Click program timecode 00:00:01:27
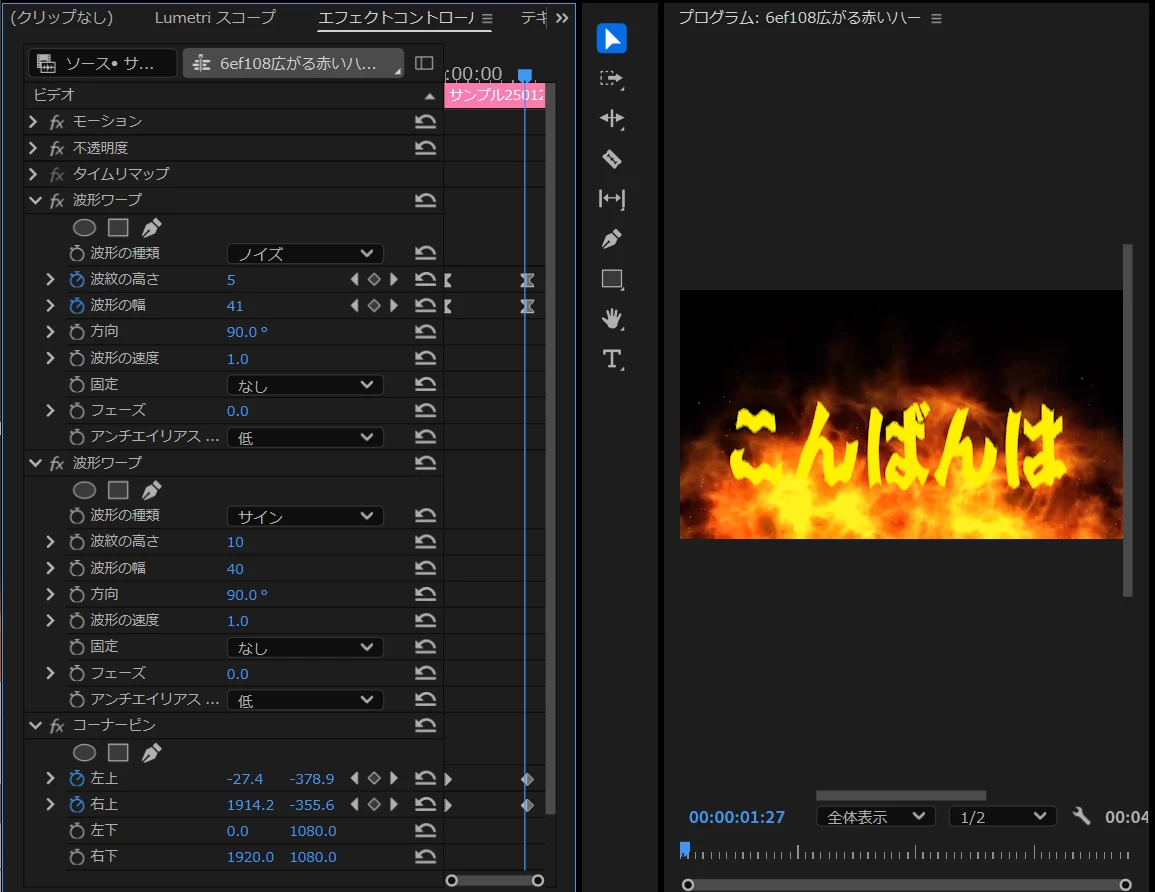1155x892 pixels. click(737, 817)
